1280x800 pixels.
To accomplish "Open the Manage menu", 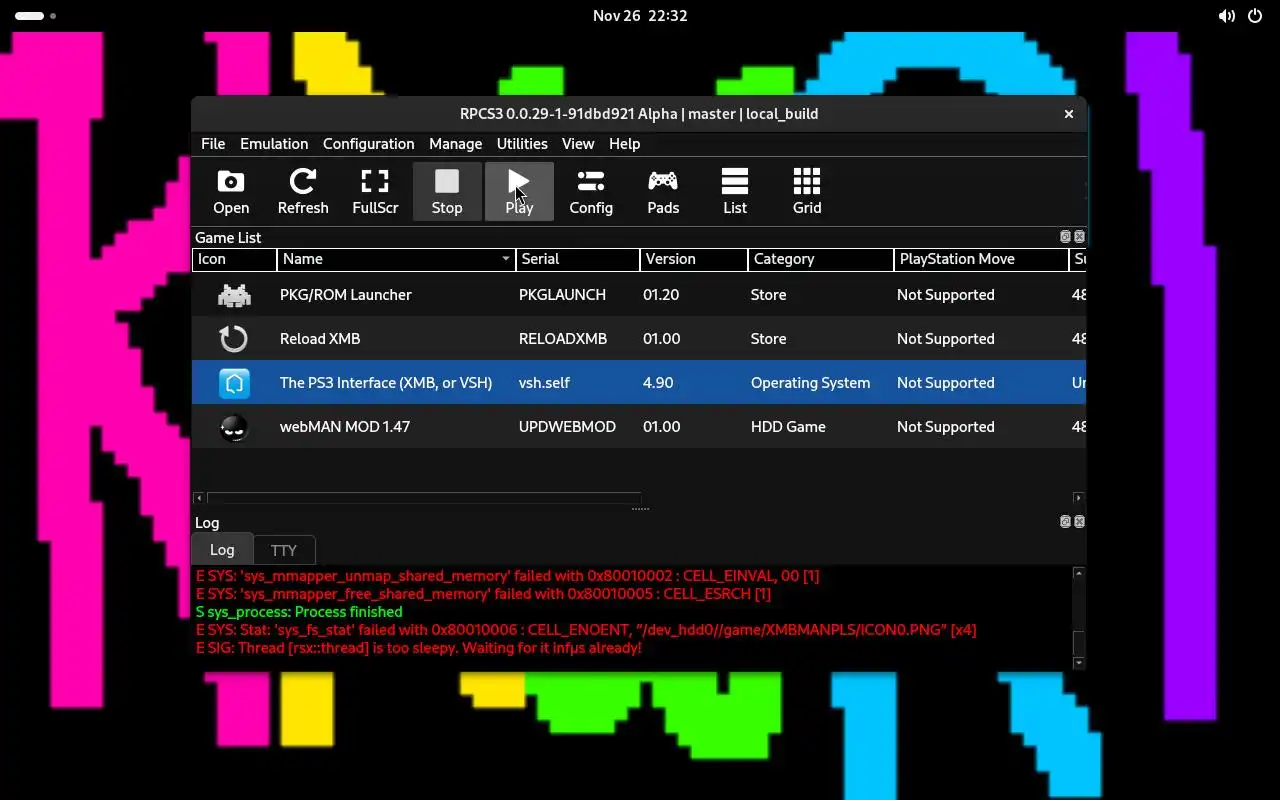I will pyautogui.click(x=455, y=144).
